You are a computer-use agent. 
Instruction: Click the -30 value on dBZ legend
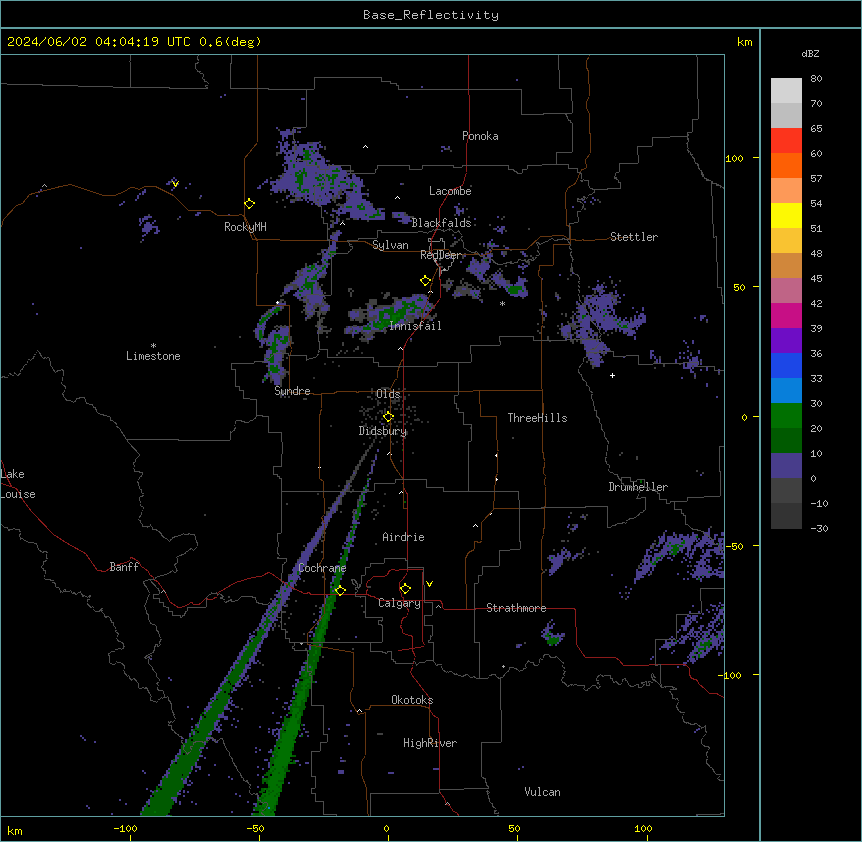pyautogui.click(x=819, y=529)
